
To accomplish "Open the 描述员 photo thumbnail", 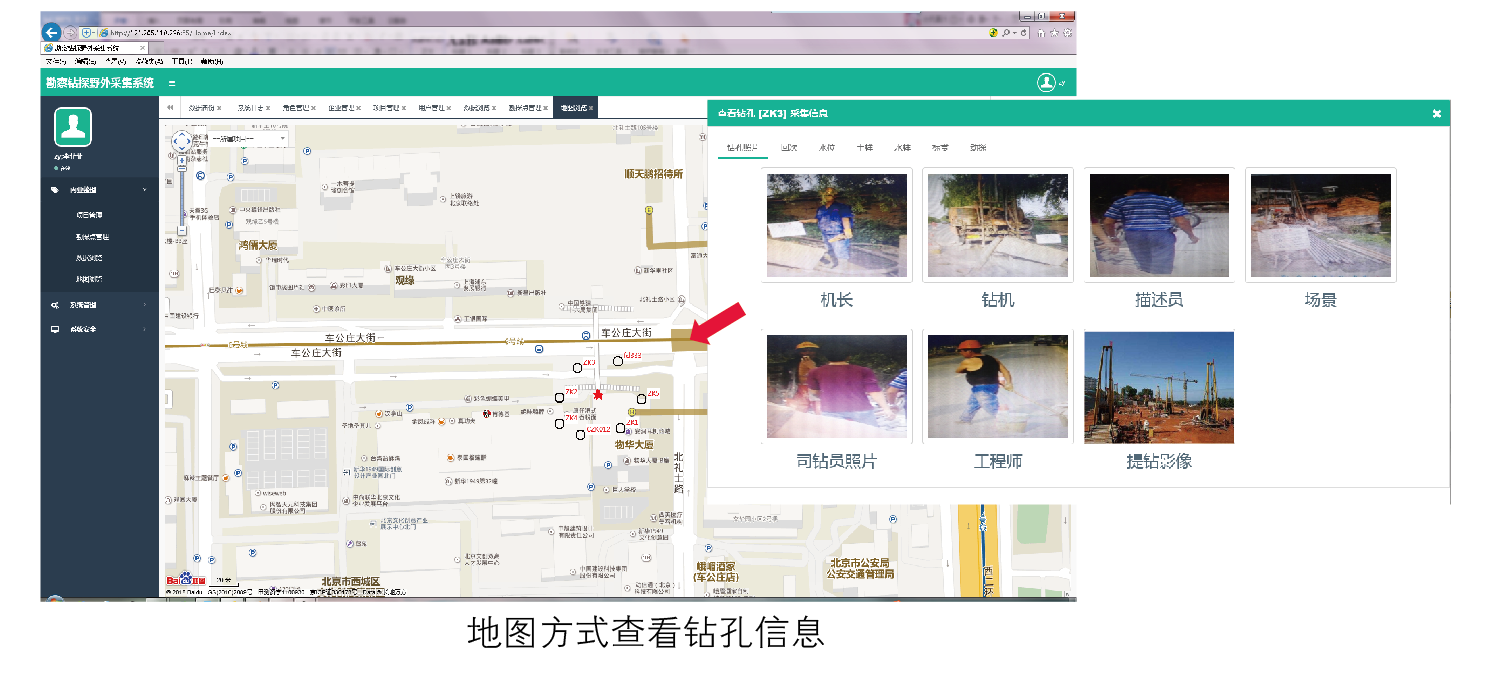I will pos(1160,225).
